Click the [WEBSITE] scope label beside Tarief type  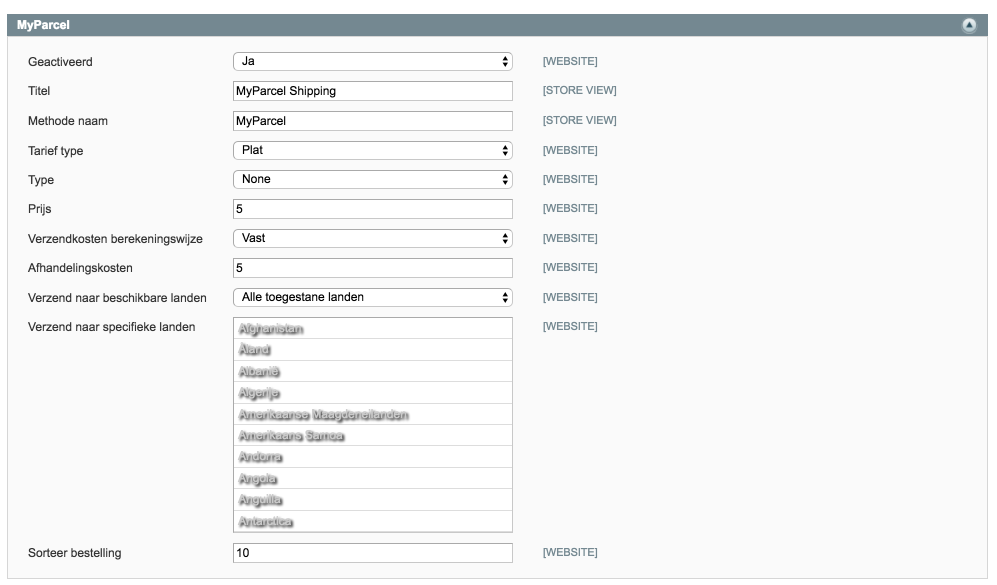[x=570, y=150]
